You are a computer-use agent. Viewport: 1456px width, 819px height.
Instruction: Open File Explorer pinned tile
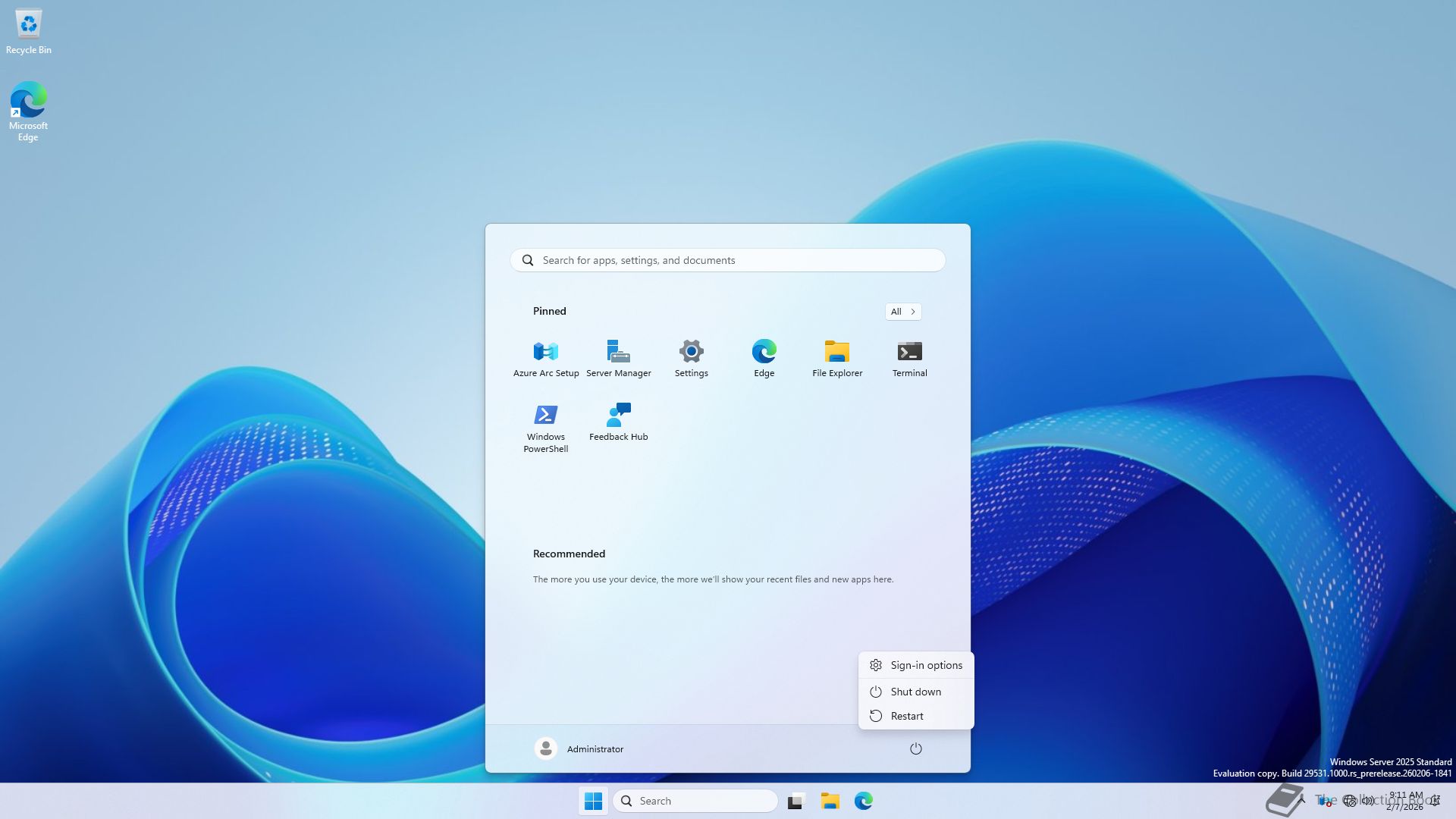[x=836, y=358]
